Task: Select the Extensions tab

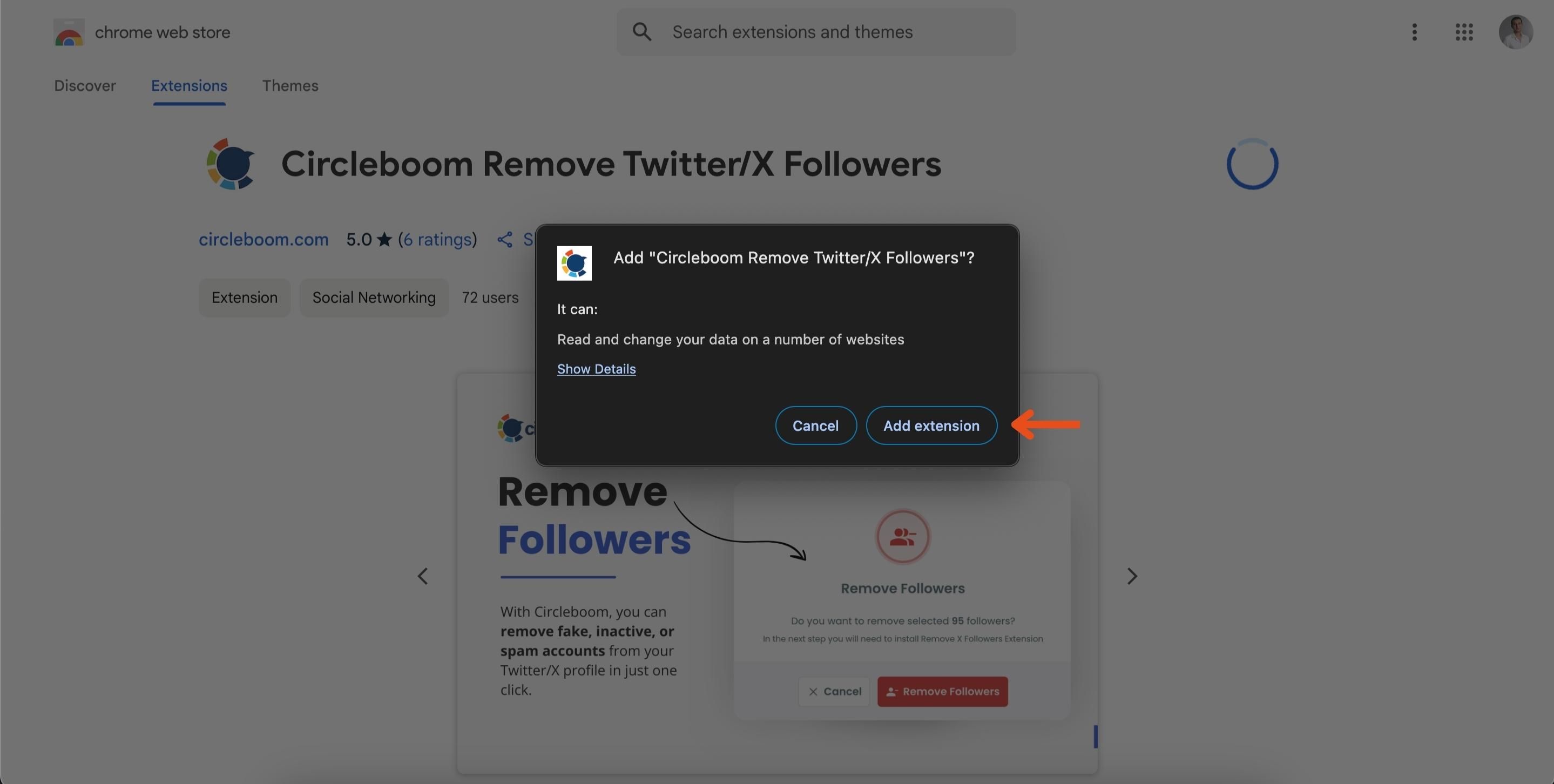Action: point(189,85)
